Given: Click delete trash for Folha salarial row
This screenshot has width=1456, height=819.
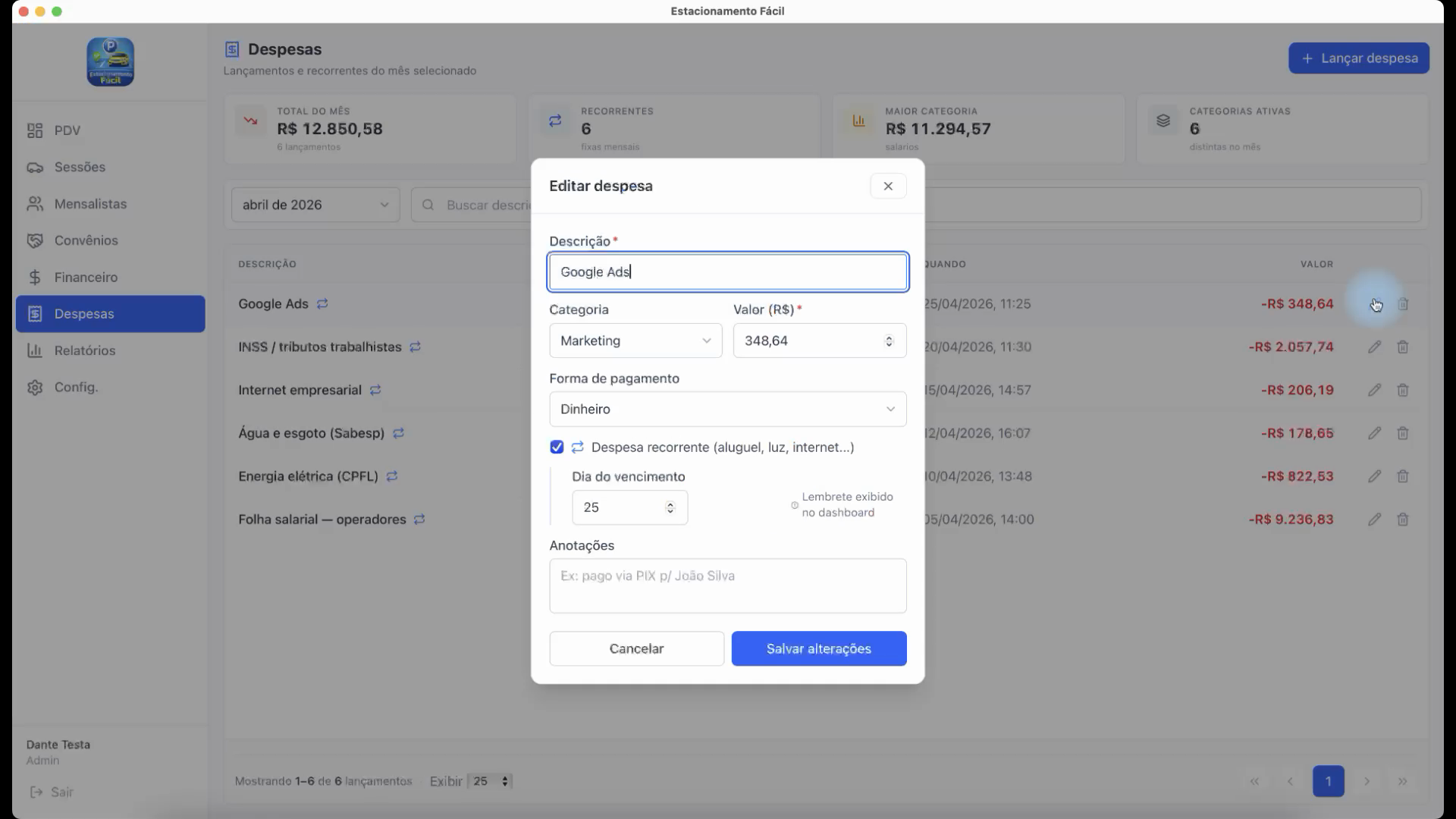Looking at the screenshot, I should click(x=1403, y=519).
